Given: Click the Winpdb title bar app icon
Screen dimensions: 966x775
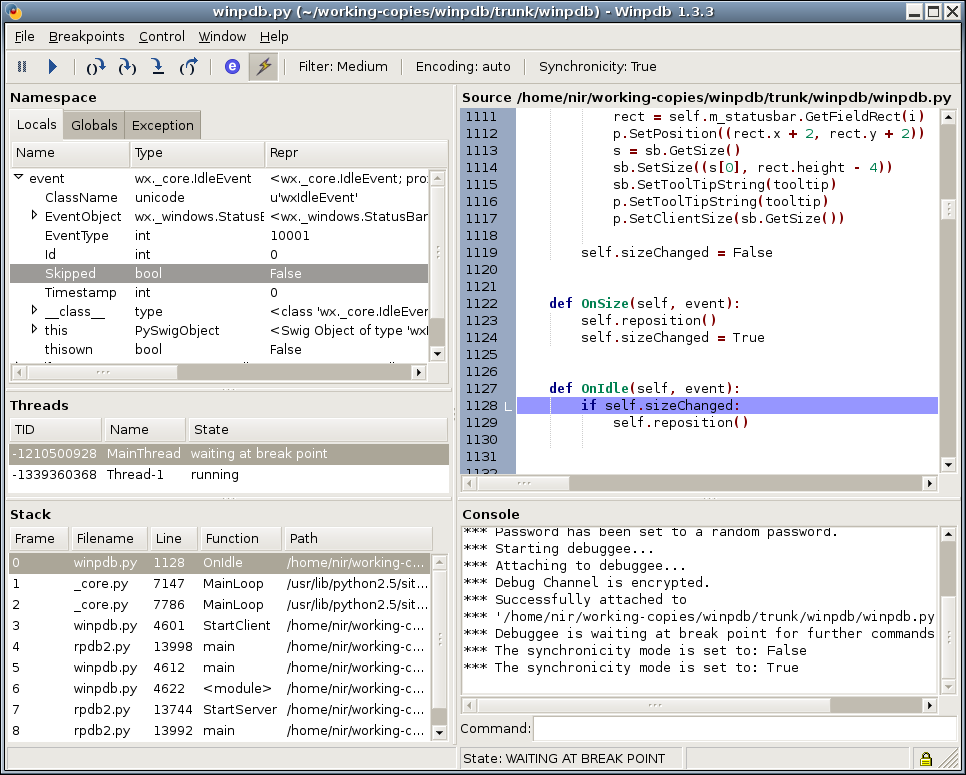Looking at the screenshot, I should click(13, 11).
